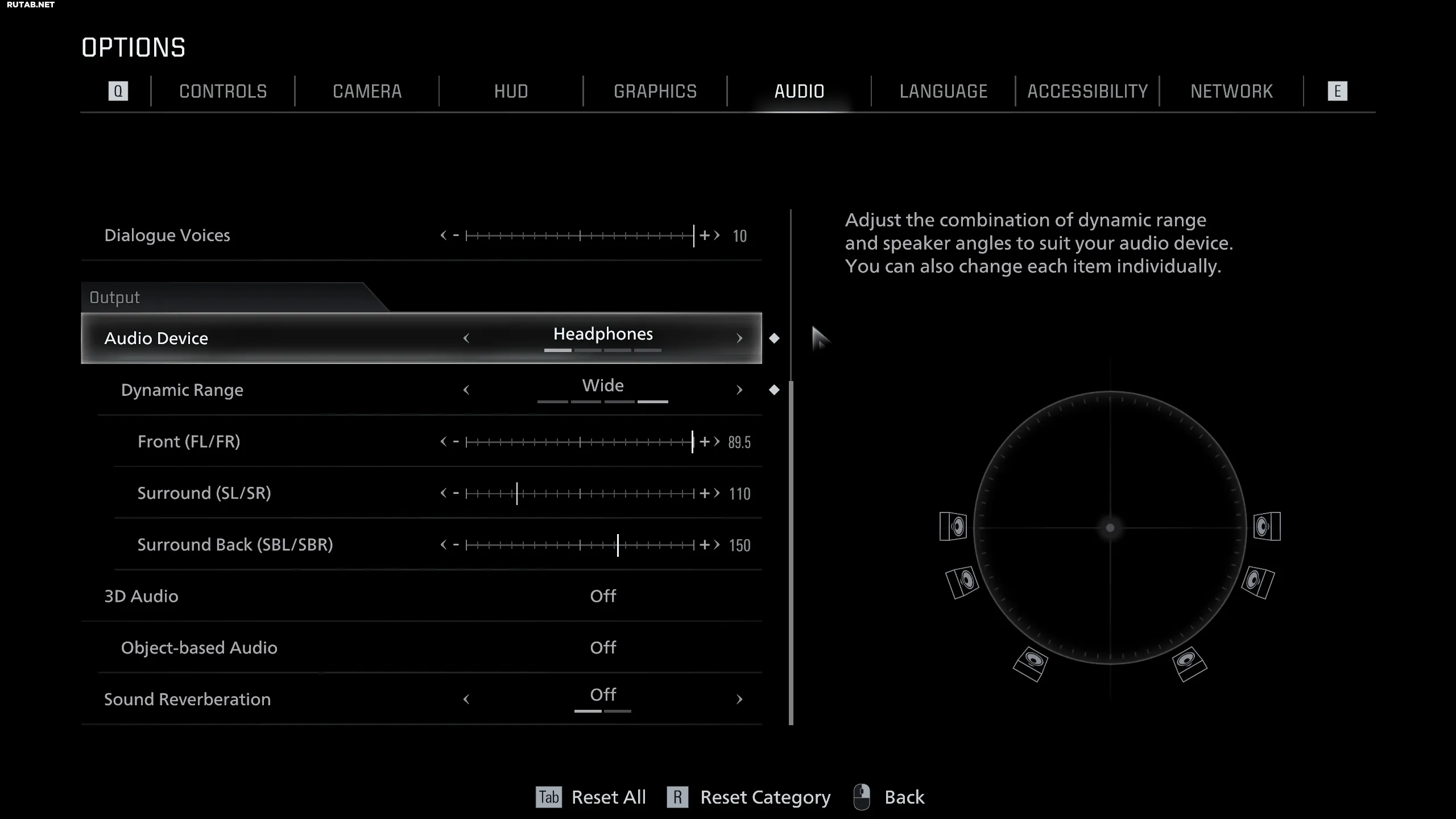The image size is (1456, 819).
Task: Switch Sound Reverberation with right arrow
Action: click(739, 699)
